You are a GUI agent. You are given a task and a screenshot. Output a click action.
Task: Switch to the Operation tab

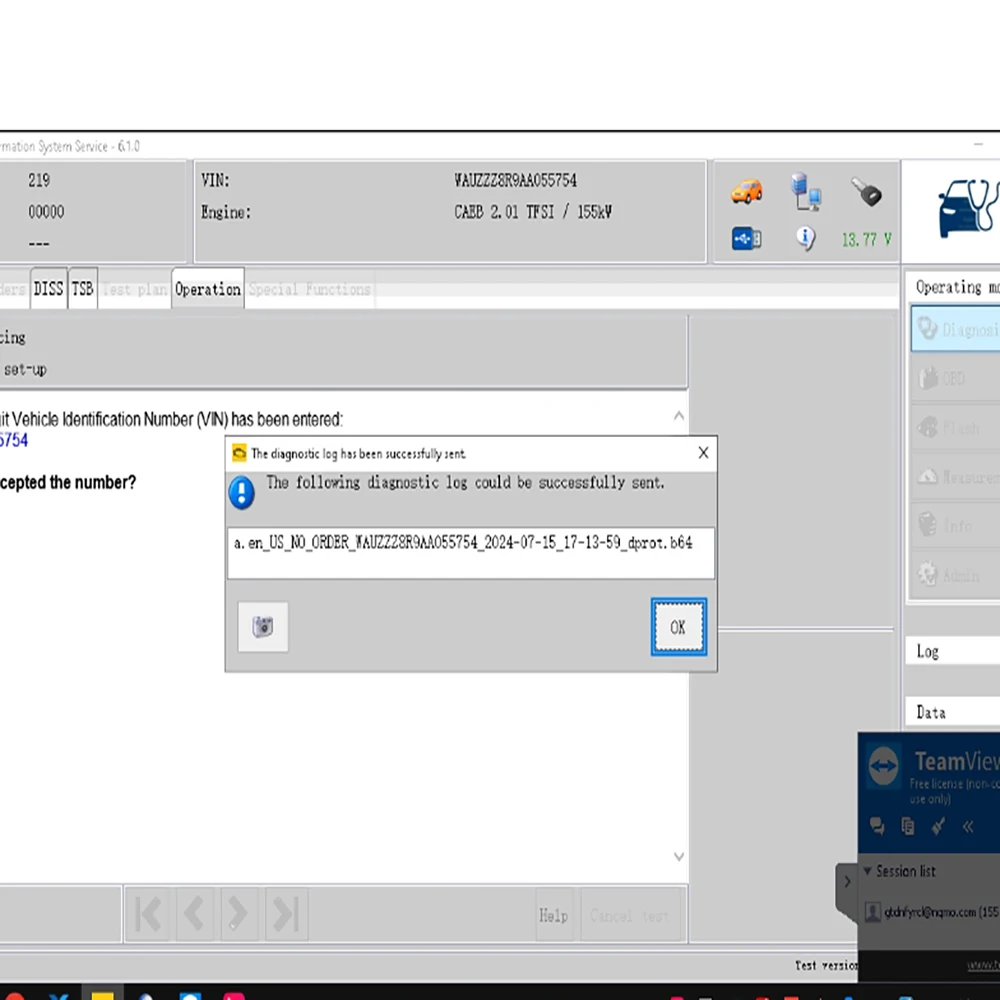click(x=208, y=289)
